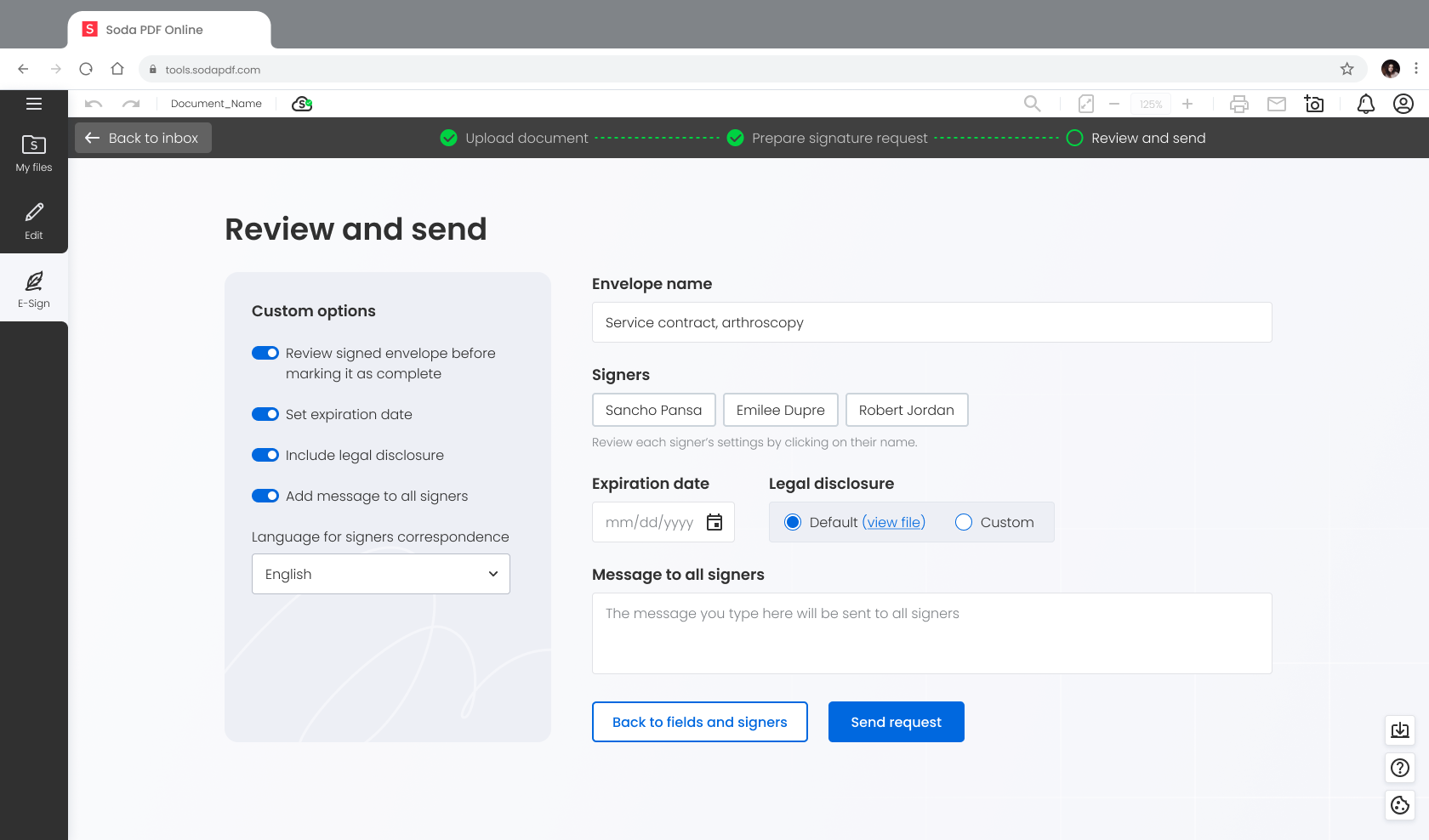Open the expiration date calendar picker
This screenshot has width=1429, height=840.
(714, 522)
